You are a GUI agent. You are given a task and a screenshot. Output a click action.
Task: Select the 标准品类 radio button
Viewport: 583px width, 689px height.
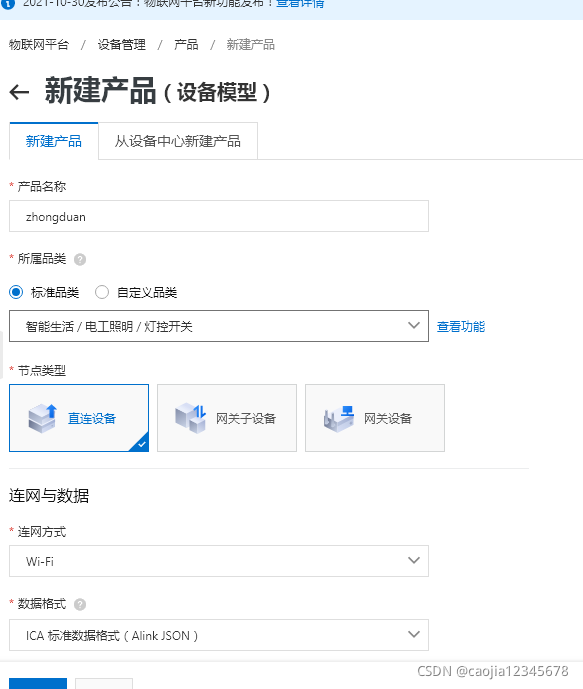click(x=16, y=292)
